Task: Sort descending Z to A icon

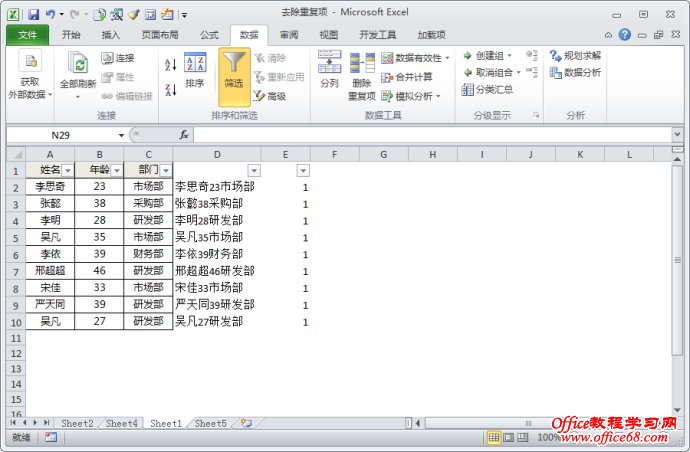Action: coord(171,89)
